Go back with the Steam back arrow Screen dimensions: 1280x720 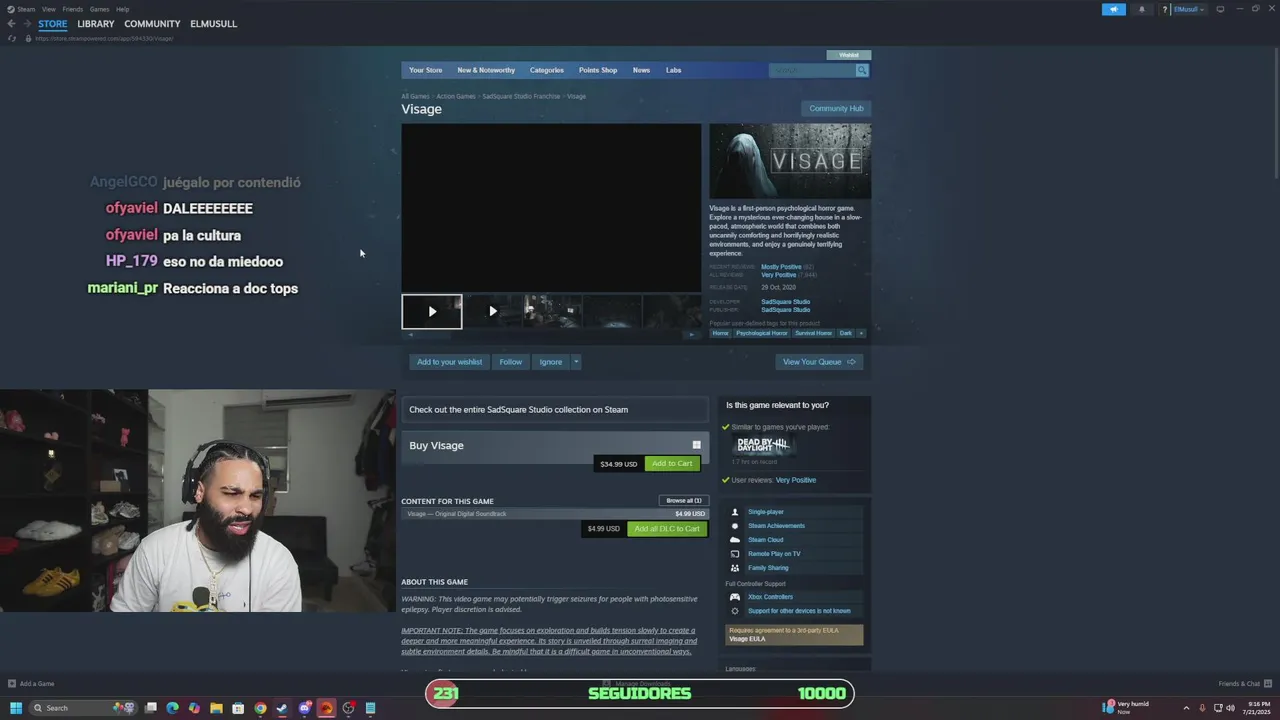pyautogui.click(x=11, y=24)
